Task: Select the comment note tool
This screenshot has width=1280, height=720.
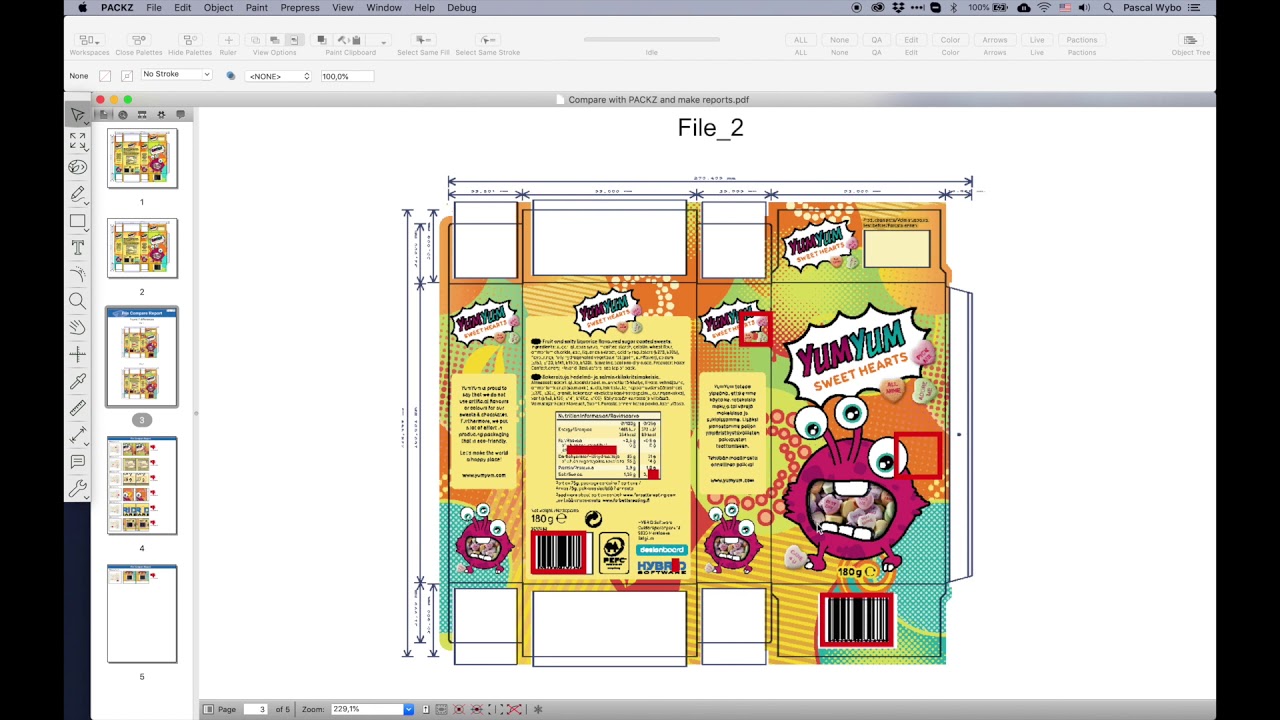Action: click(x=78, y=461)
